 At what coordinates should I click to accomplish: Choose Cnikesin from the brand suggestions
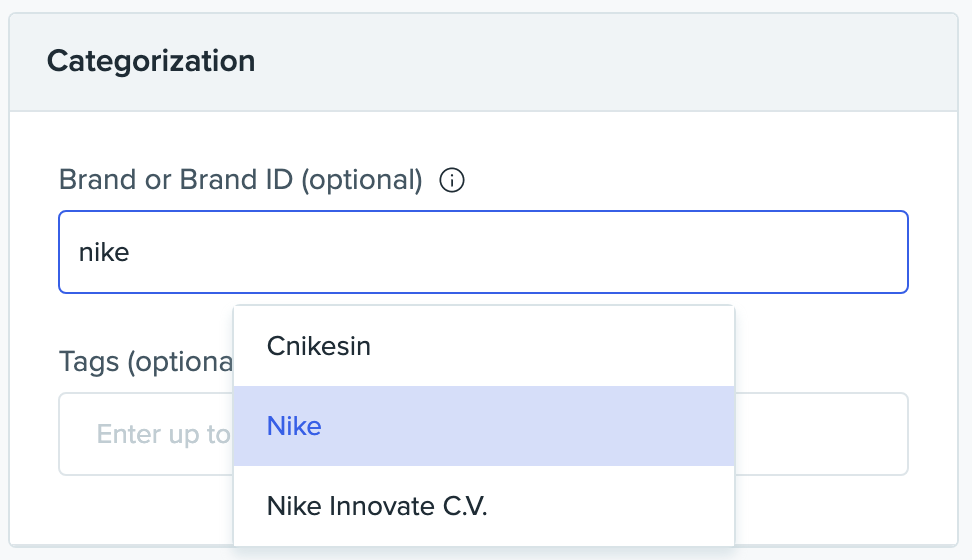tap(318, 346)
